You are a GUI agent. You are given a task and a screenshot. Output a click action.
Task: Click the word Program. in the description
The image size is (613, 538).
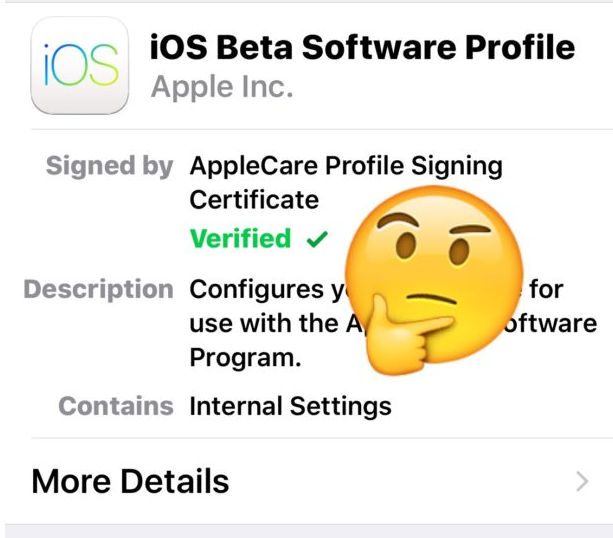246,357
